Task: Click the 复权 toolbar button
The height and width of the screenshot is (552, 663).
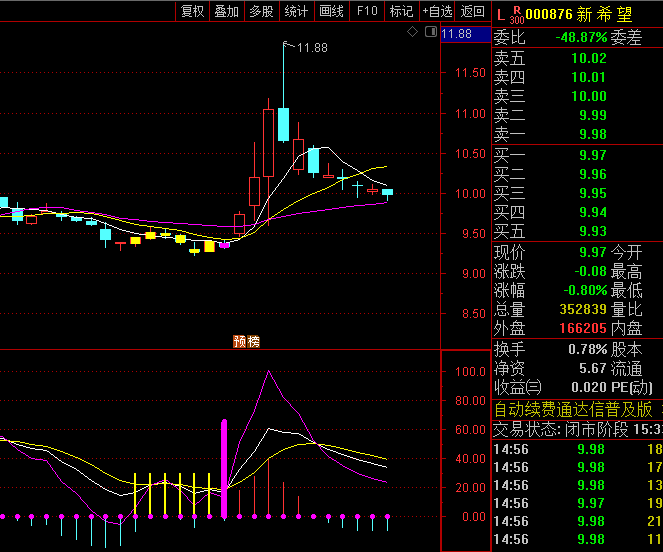Action: [192, 11]
